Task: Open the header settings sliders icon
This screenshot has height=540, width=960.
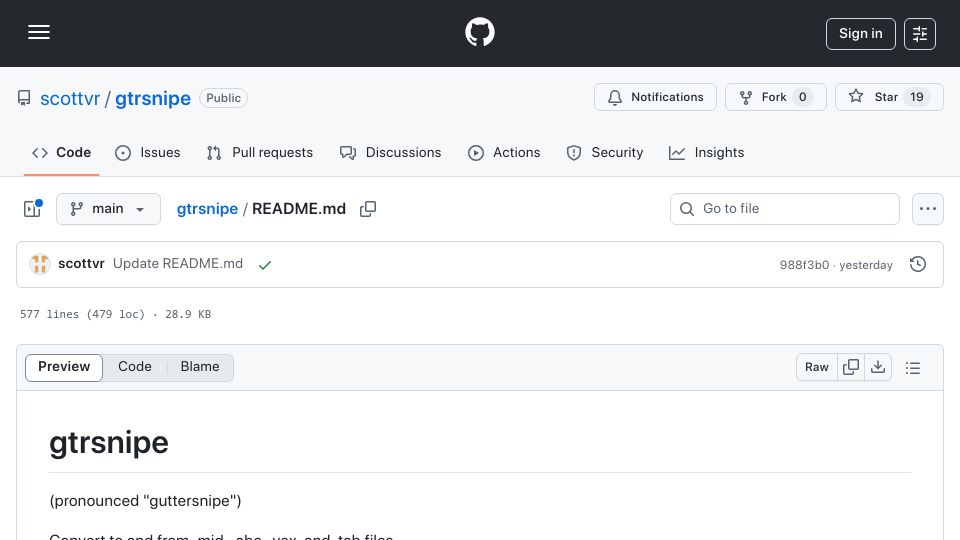Action: 920,34
